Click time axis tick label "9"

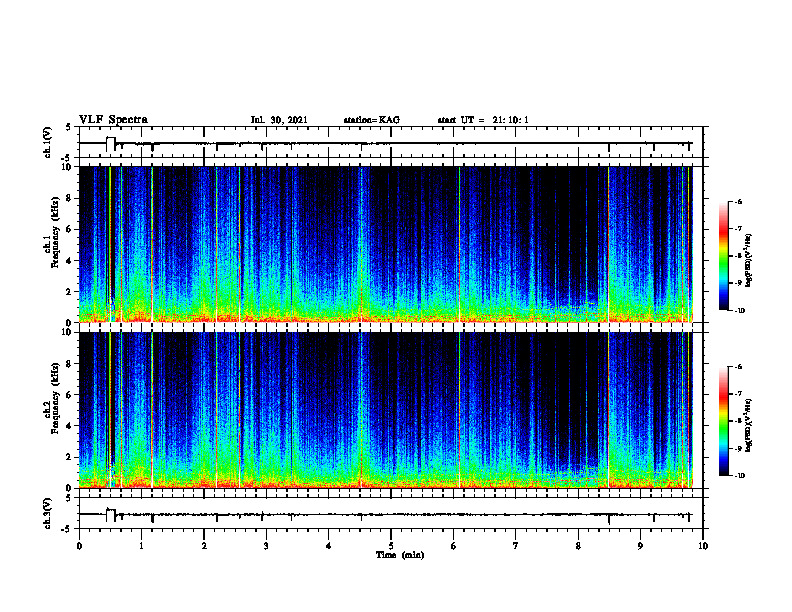click(640, 546)
